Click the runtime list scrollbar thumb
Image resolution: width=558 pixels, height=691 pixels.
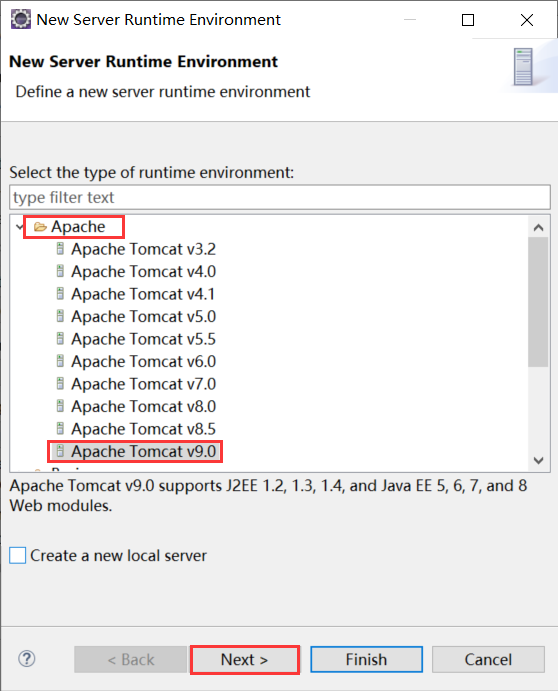pyautogui.click(x=538, y=302)
